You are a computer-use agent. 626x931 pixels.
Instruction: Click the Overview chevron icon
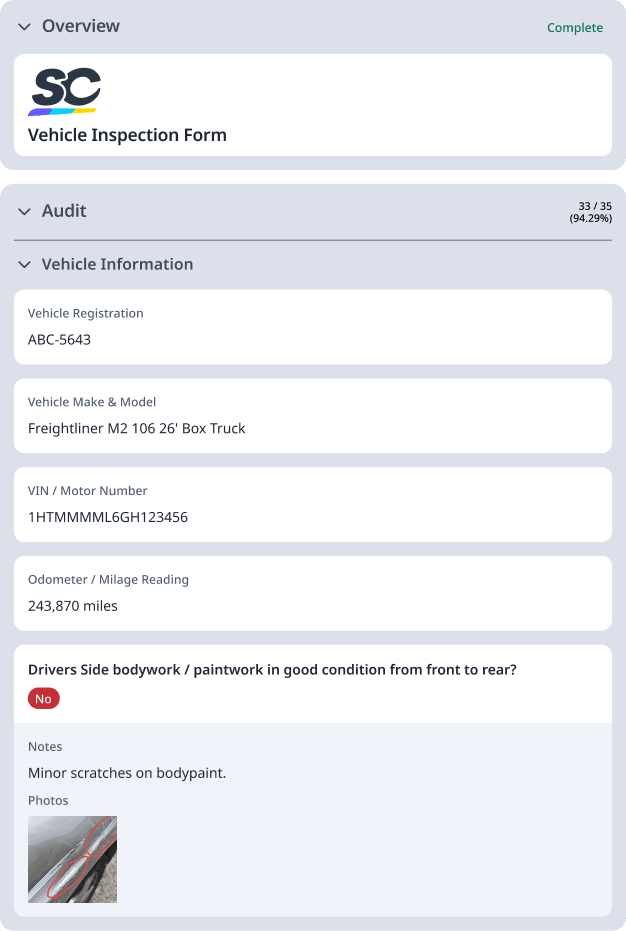pyautogui.click(x=24, y=27)
